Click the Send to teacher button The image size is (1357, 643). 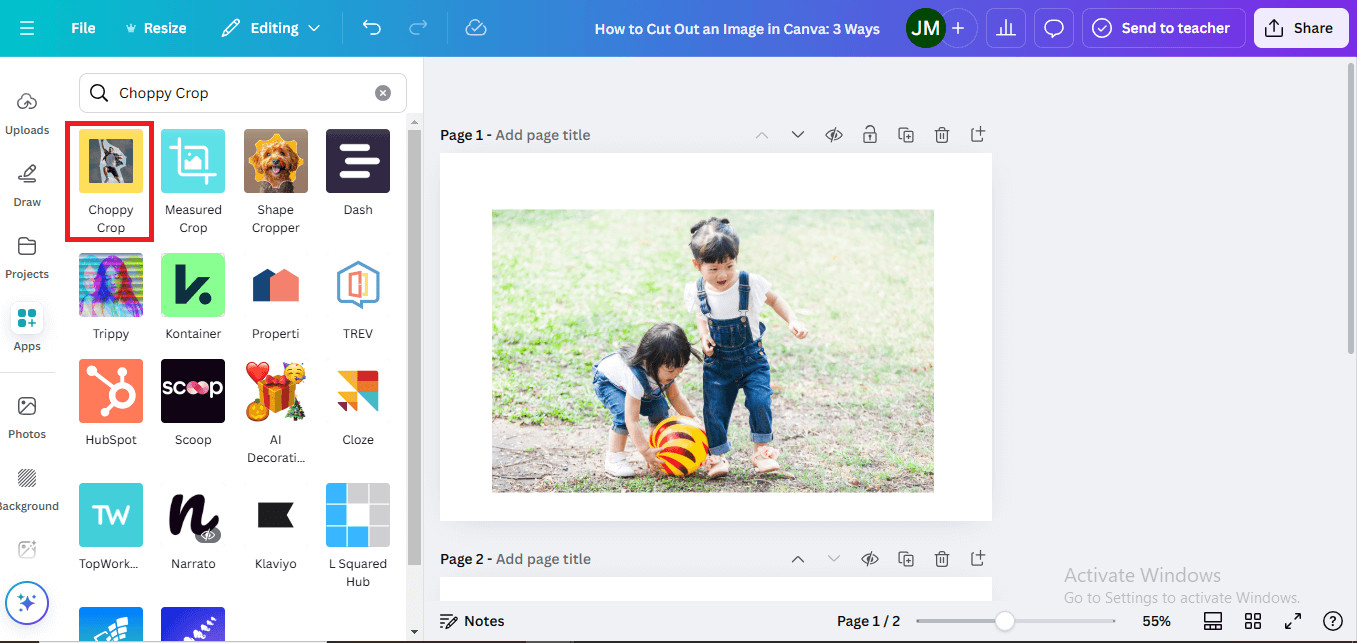1163,28
